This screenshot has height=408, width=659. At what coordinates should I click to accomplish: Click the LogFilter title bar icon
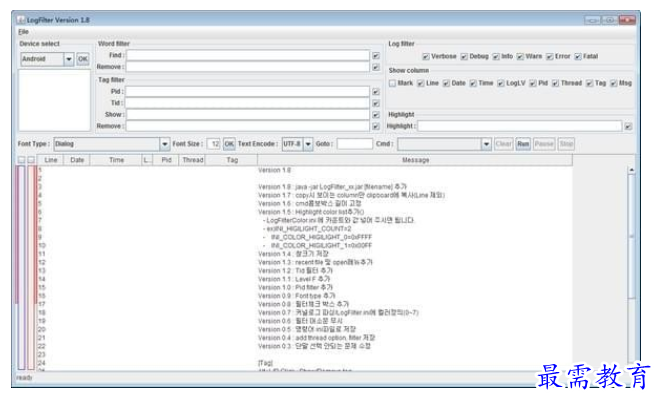click(x=21, y=20)
